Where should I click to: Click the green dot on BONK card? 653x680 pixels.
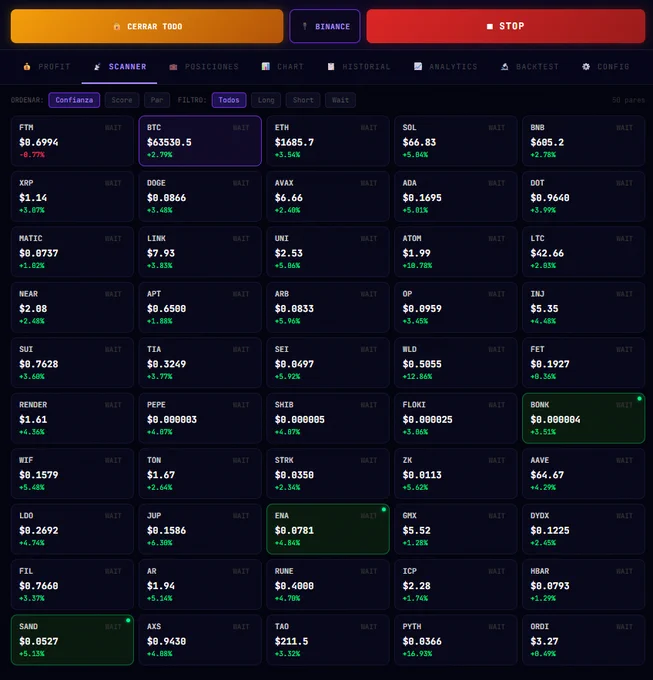639,399
